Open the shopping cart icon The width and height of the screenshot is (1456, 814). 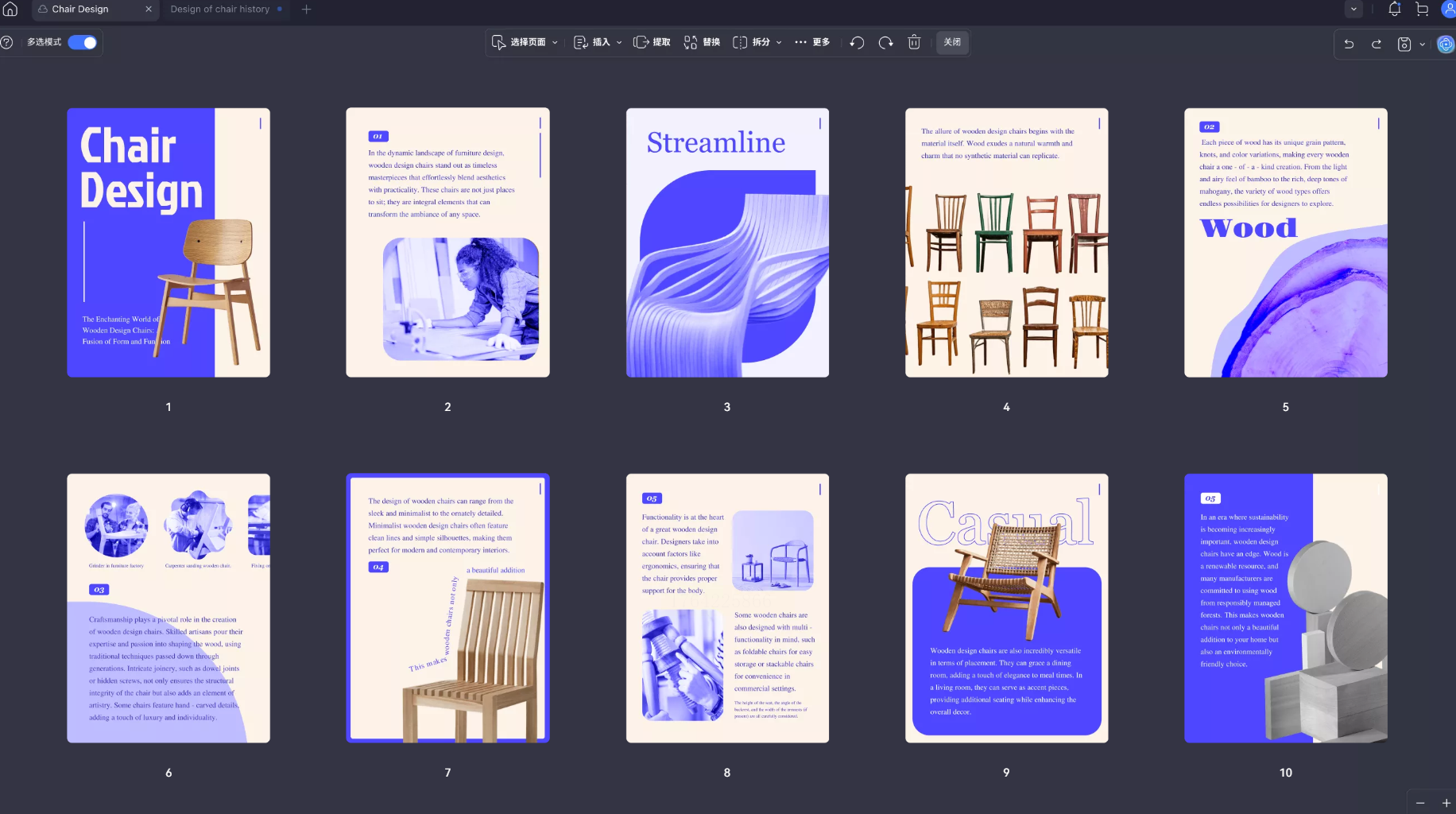coord(1422,10)
